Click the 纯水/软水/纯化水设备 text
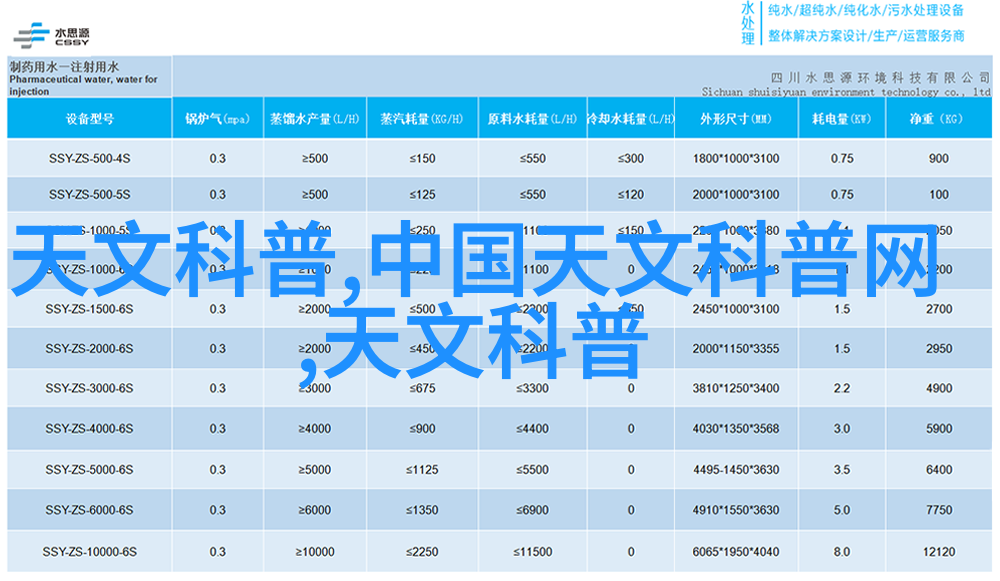1000x581 pixels. pos(865,11)
